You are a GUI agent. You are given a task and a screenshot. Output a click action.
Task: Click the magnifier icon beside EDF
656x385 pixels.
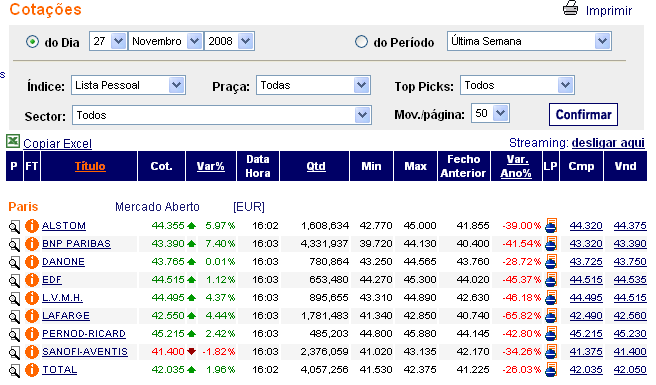(x=14, y=280)
